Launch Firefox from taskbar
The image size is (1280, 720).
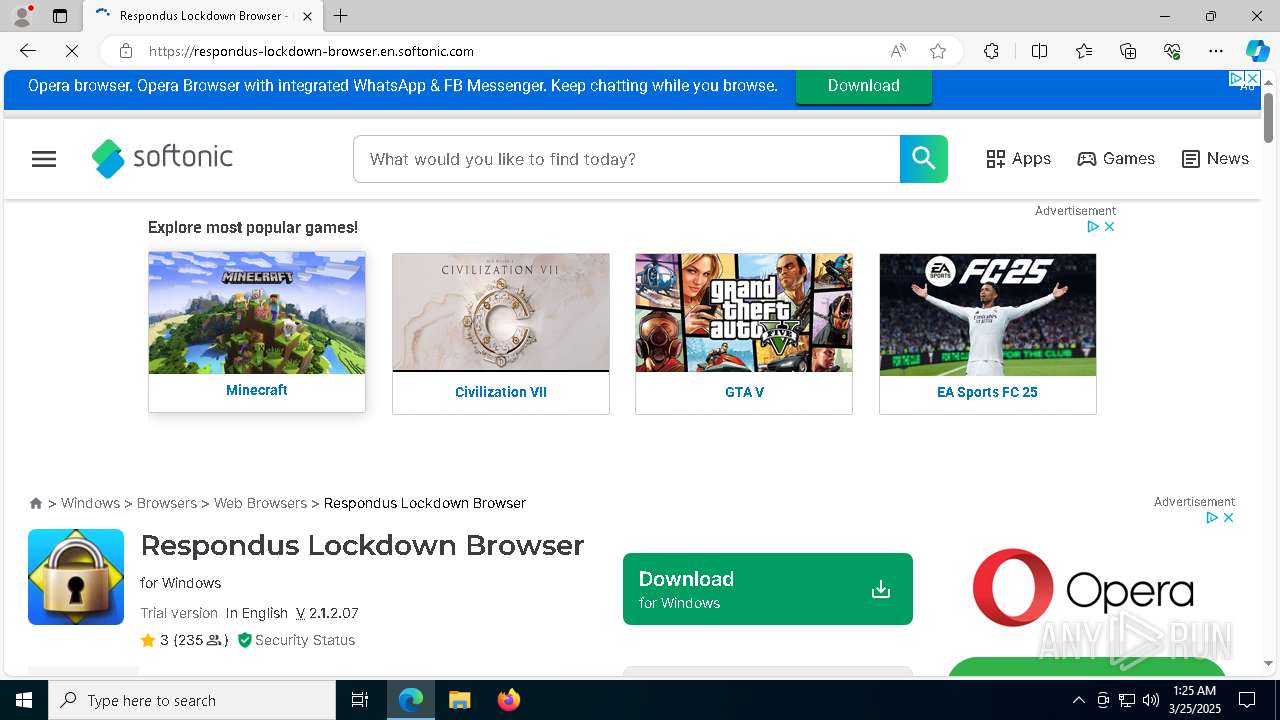click(x=508, y=700)
